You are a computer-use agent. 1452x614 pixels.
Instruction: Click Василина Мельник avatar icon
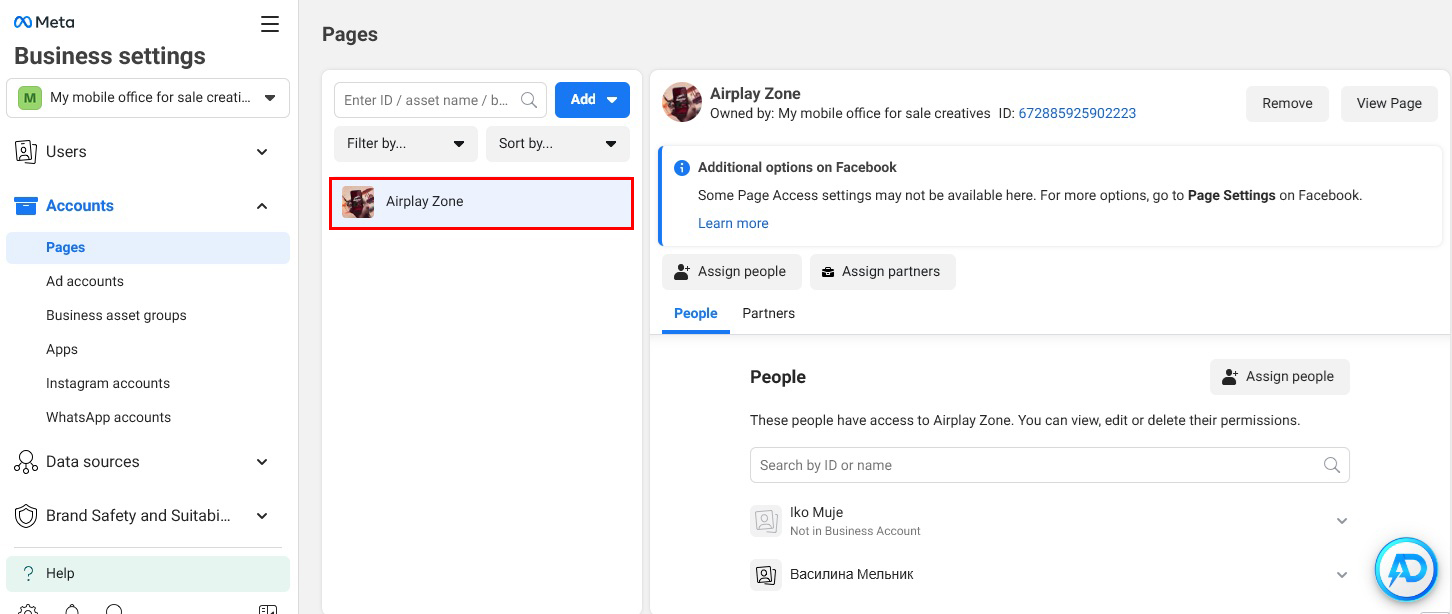(x=766, y=575)
